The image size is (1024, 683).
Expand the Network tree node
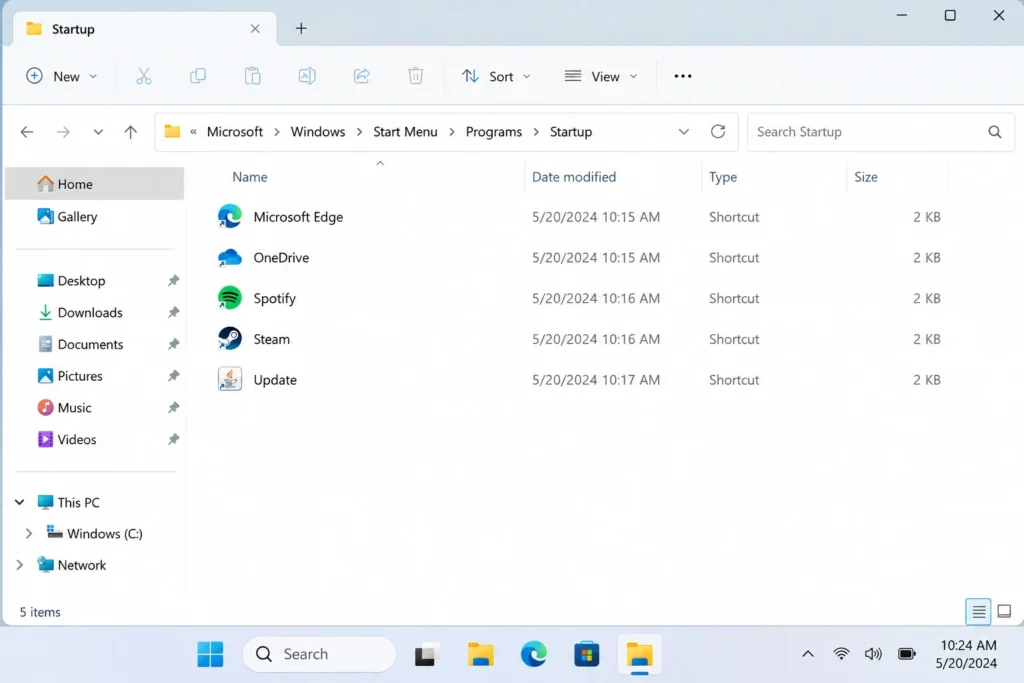coord(20,565)
